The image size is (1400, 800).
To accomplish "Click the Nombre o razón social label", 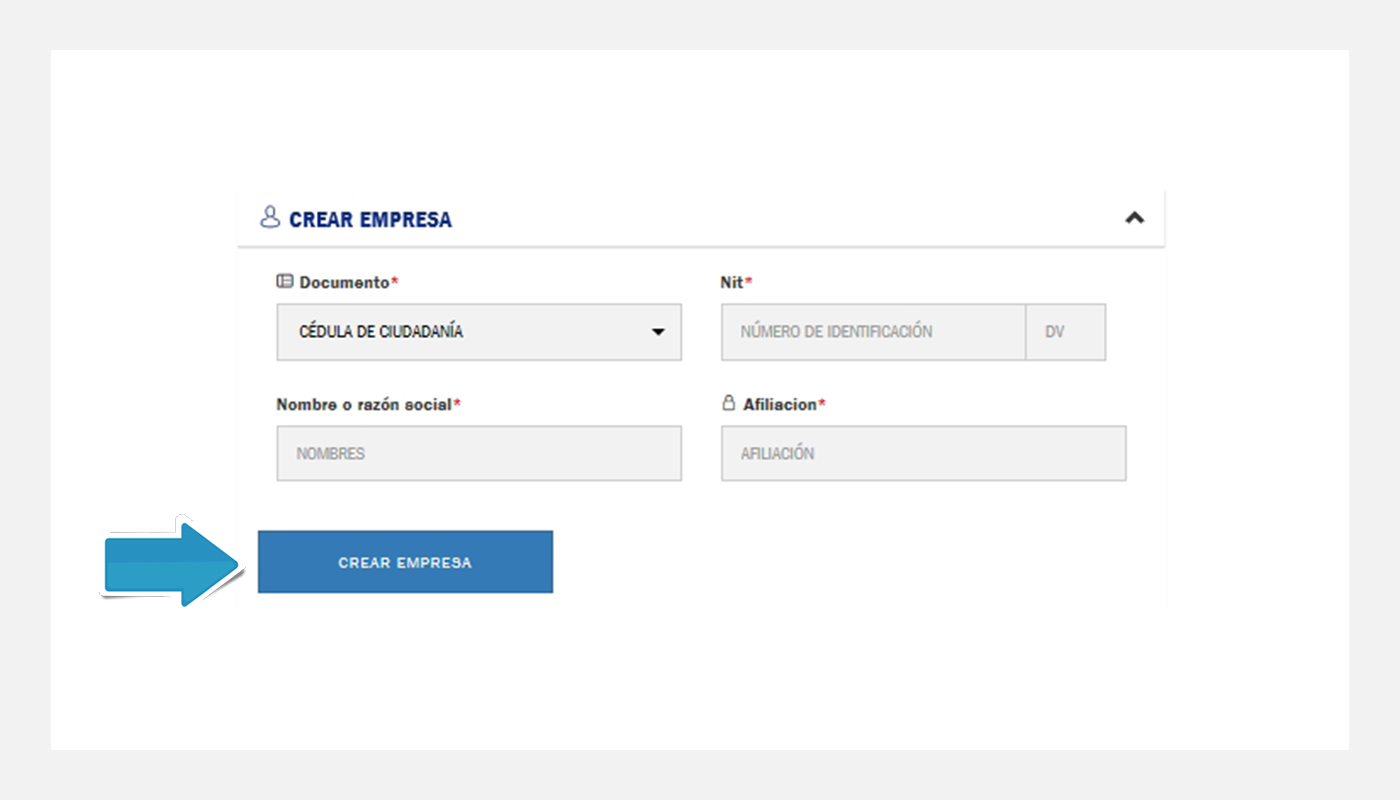I will pyautogui.click(x=364, y=404).
